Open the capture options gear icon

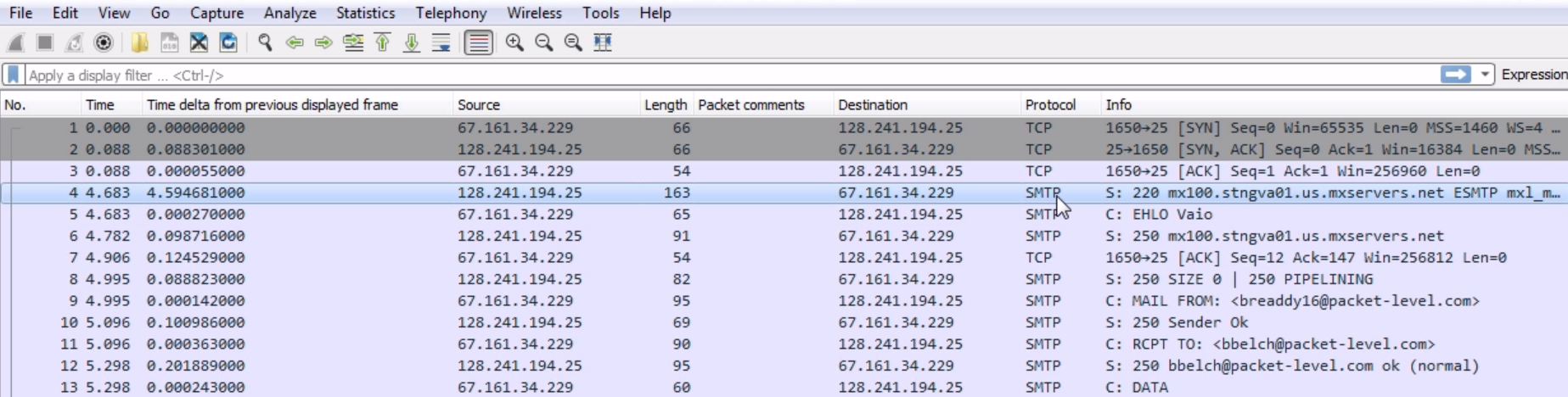pos(104,42)
